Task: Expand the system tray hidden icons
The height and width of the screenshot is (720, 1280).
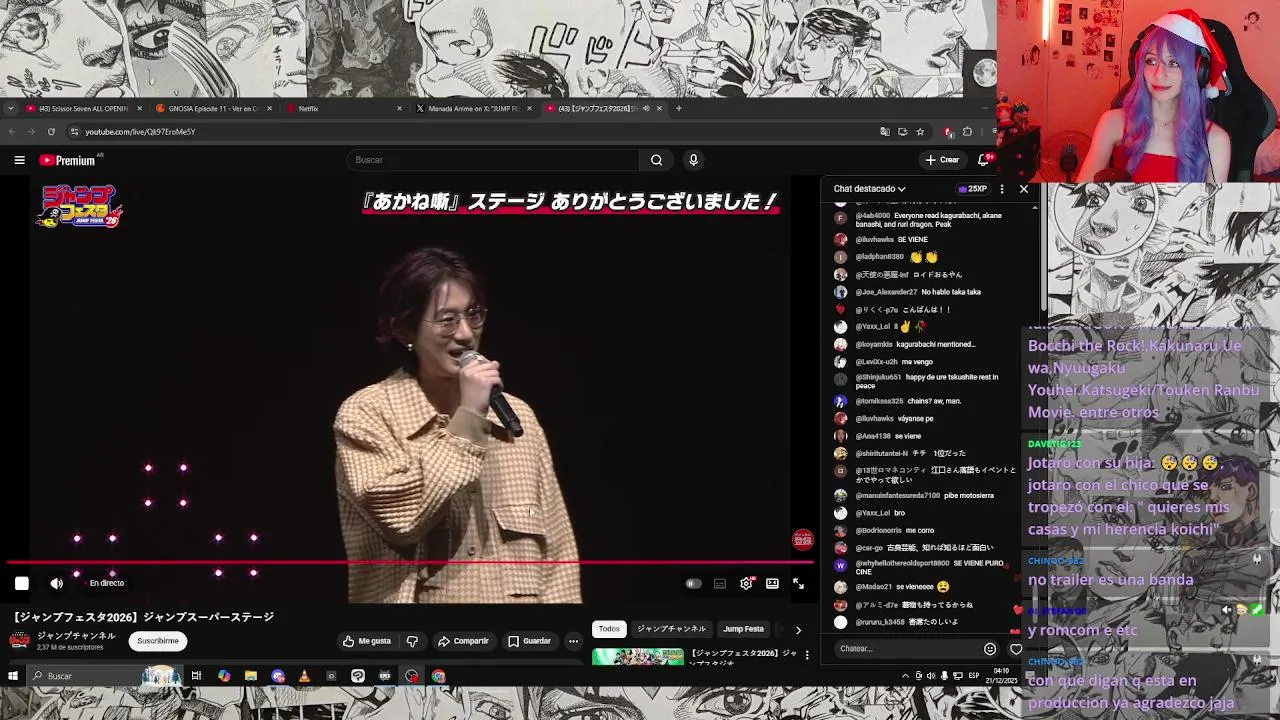Action: pos(905,676)
